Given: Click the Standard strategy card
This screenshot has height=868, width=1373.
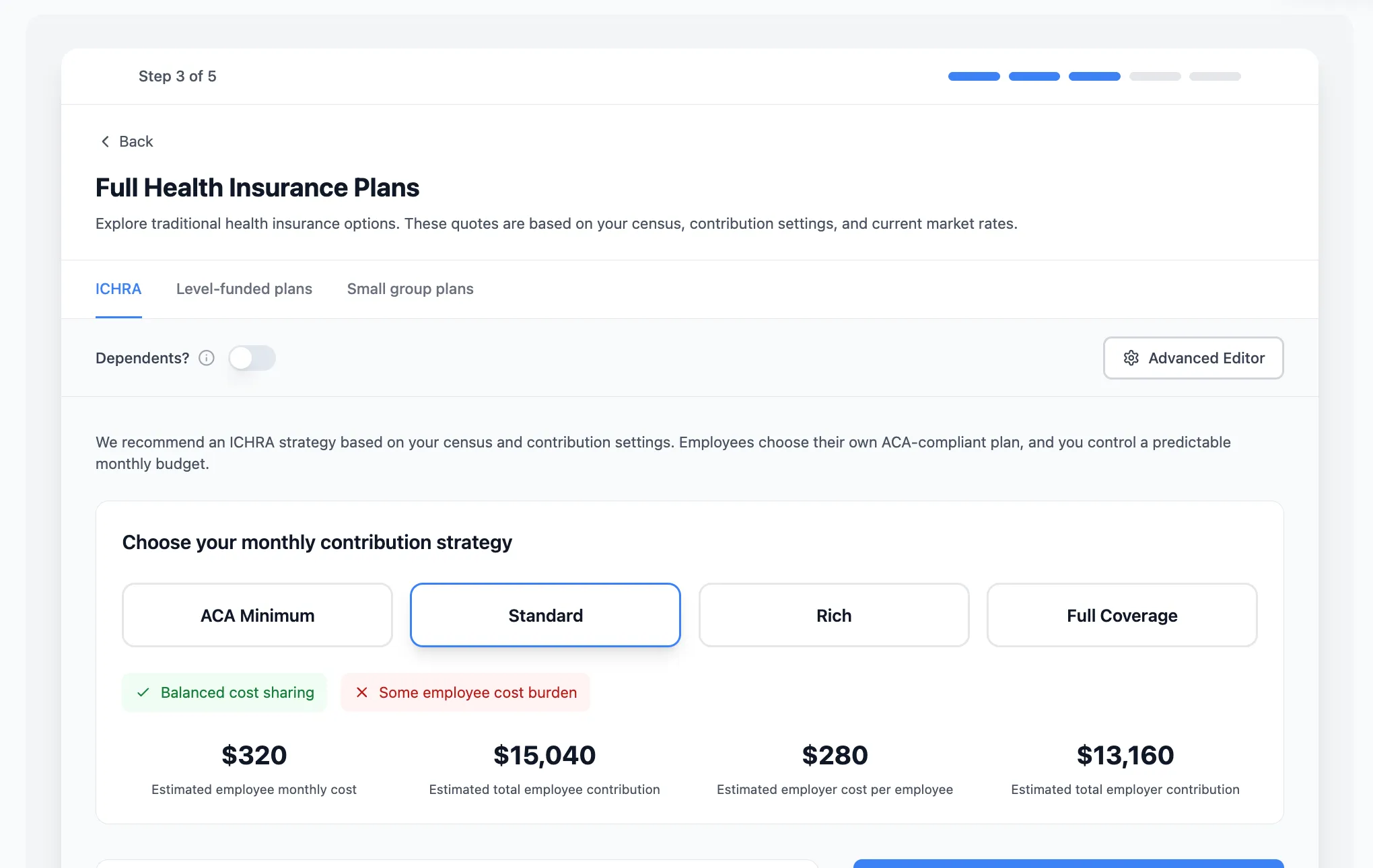Looking at the screenshot, I should point(544,614).
